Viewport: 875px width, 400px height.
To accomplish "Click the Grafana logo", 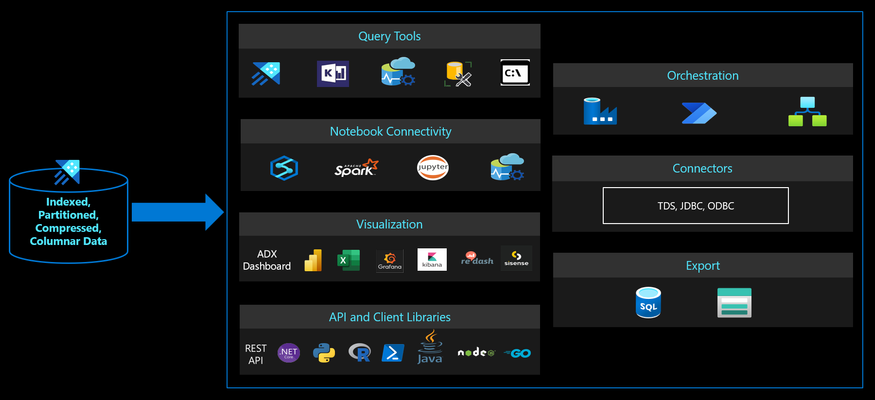I will [390, 260].
